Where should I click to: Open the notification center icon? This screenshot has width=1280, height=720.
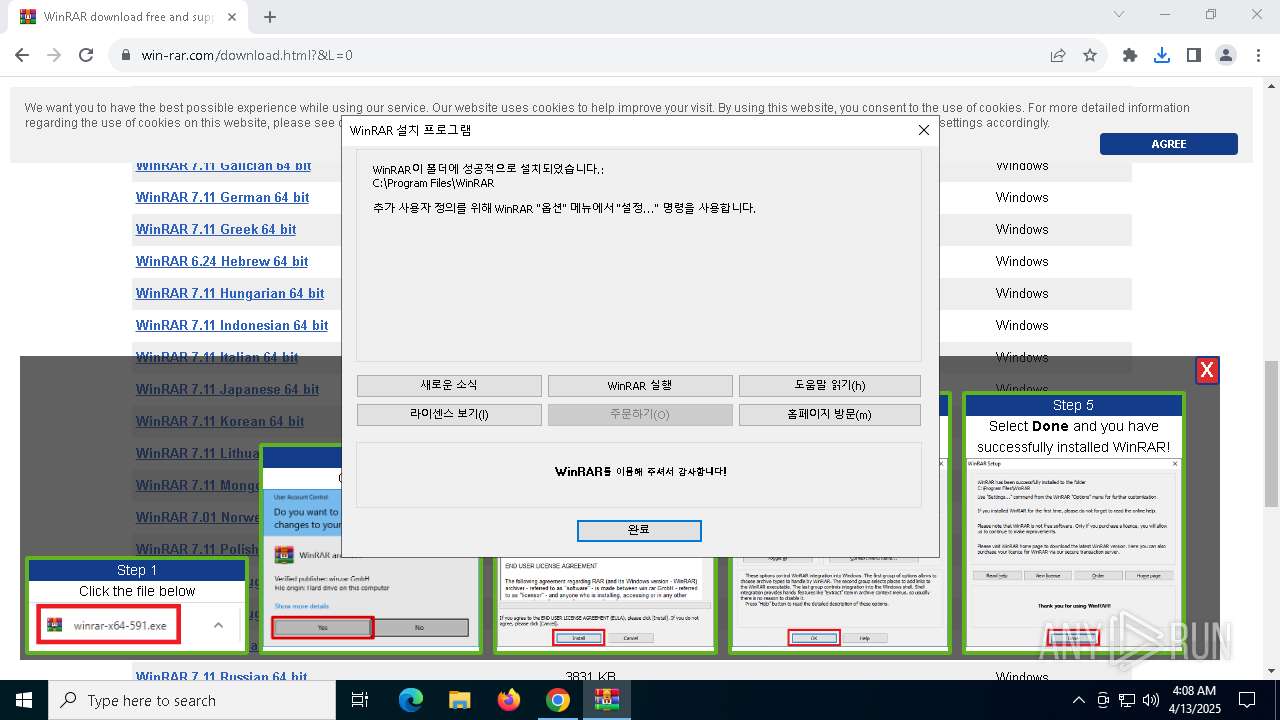[1247, 700]
